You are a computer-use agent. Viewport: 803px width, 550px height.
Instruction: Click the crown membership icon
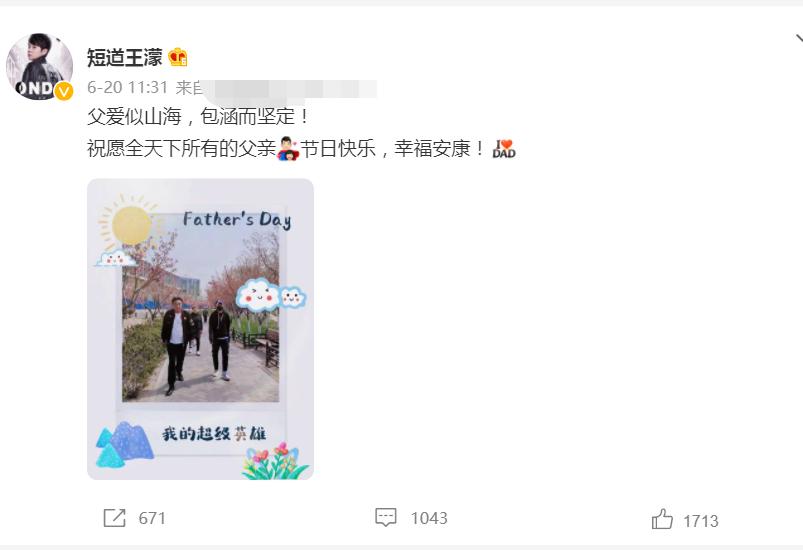click(x=178, y=57)
